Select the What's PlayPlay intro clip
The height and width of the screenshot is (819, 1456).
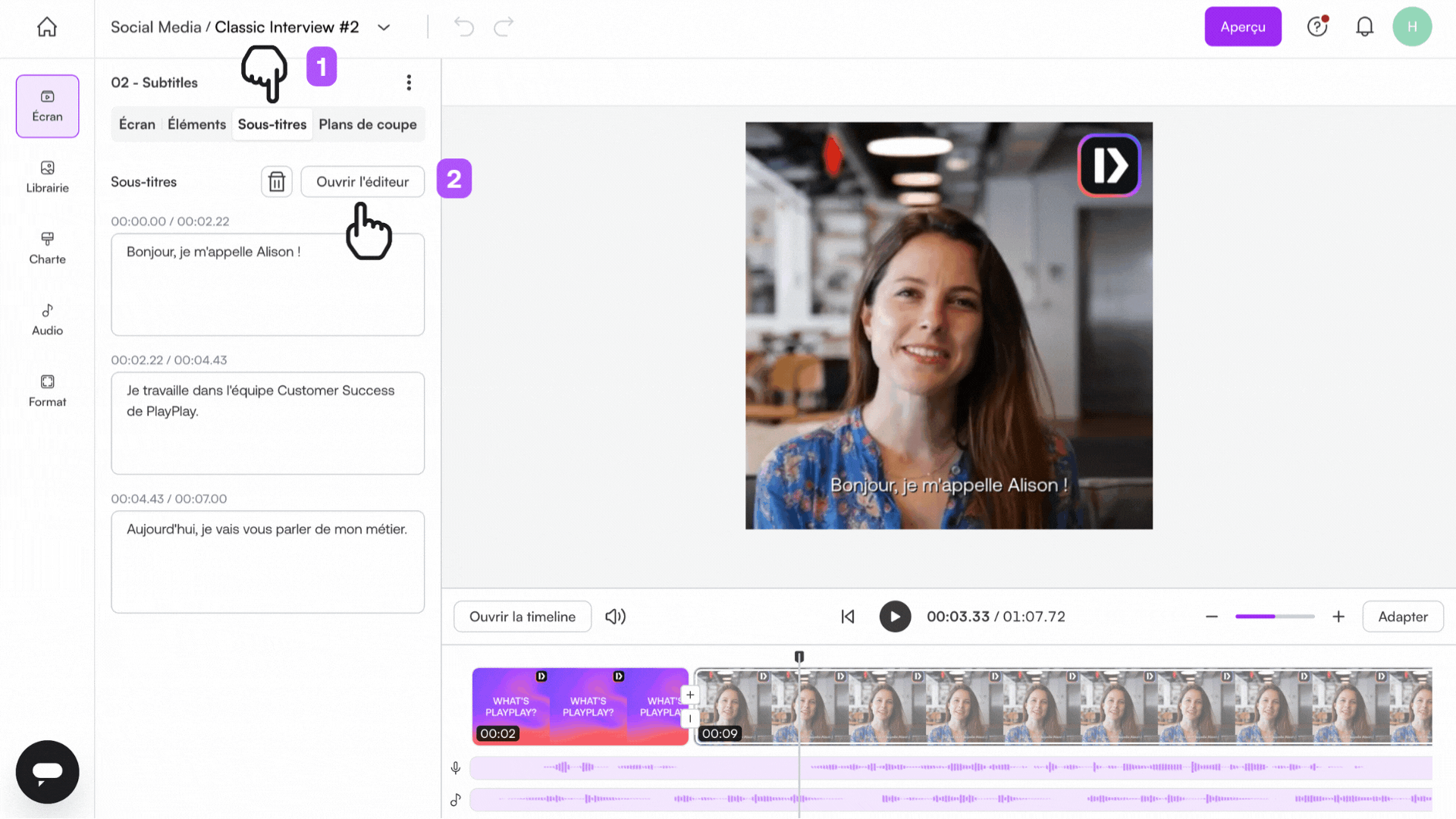pyautogui.click(x=580, y=707)
